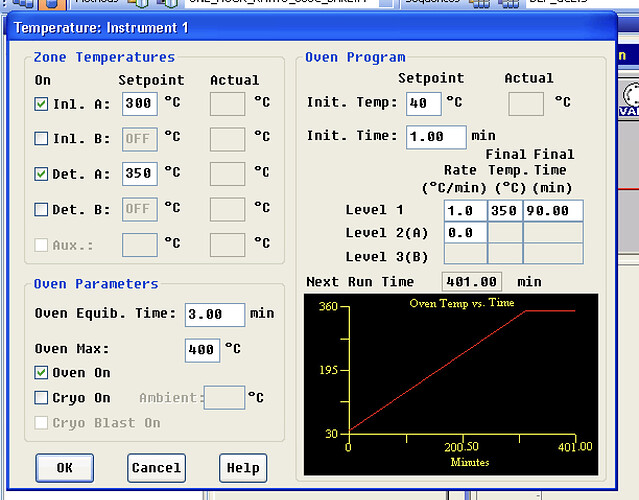Click the Oven Temp vs. Time graph

451,384
